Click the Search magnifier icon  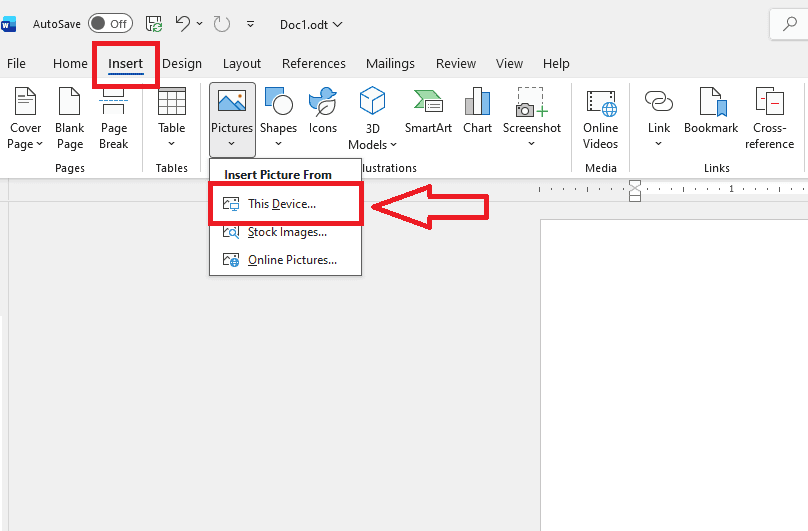[x=789, y=24]
